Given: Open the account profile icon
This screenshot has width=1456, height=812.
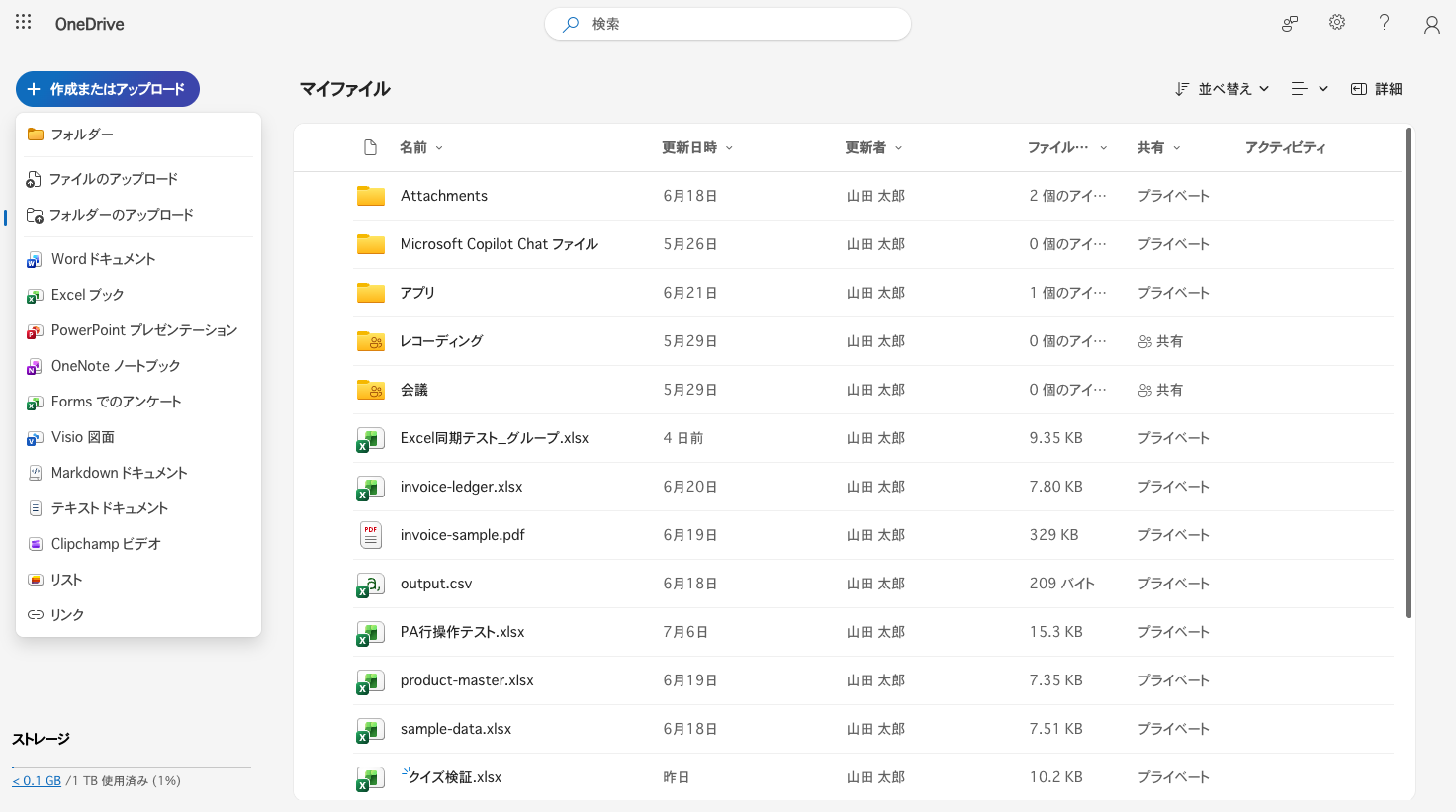Looking at the screenshot, I should click(x=1432, y=25).
